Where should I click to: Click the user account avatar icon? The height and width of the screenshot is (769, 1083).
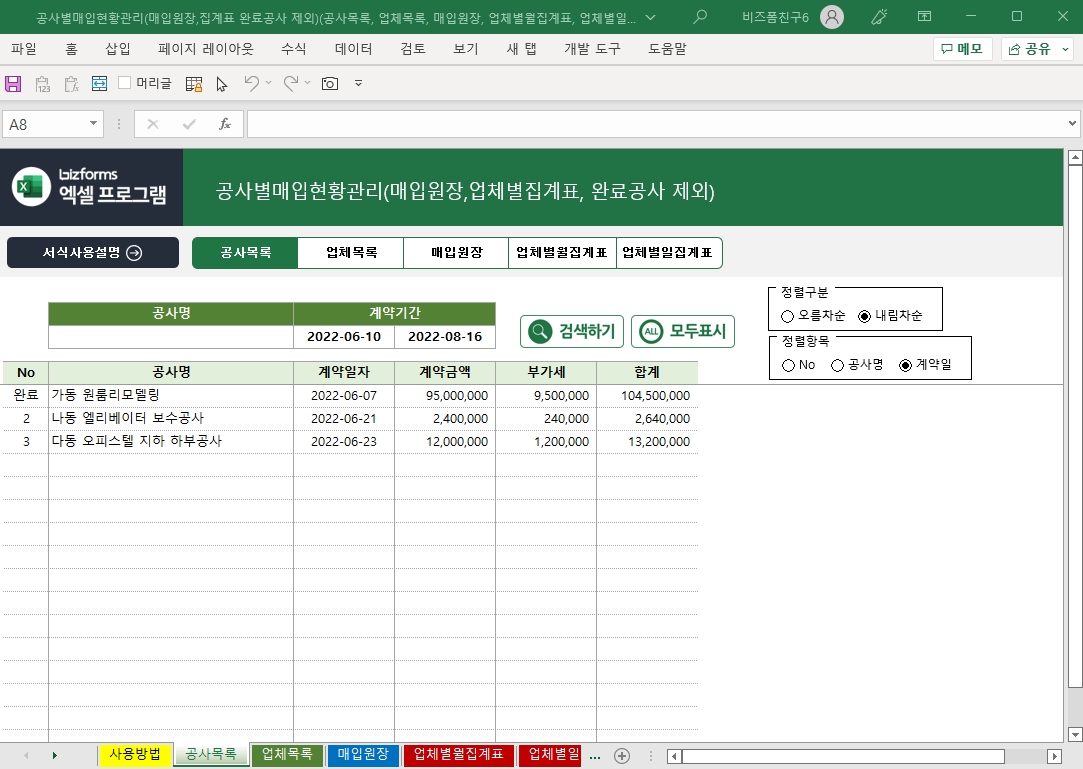tap(831, 17)
